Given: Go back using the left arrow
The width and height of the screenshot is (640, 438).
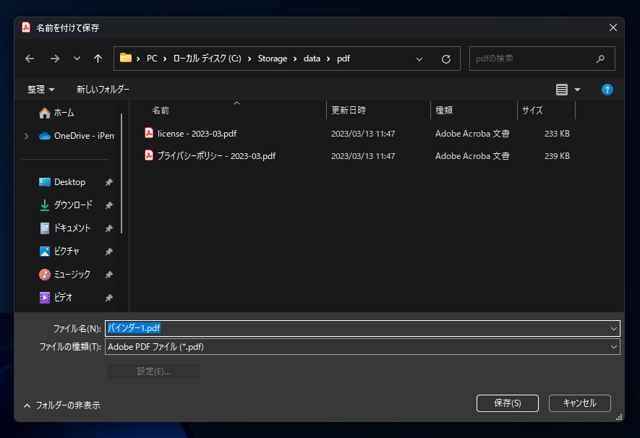Looking at the screenshot, I should coord(29,59).
